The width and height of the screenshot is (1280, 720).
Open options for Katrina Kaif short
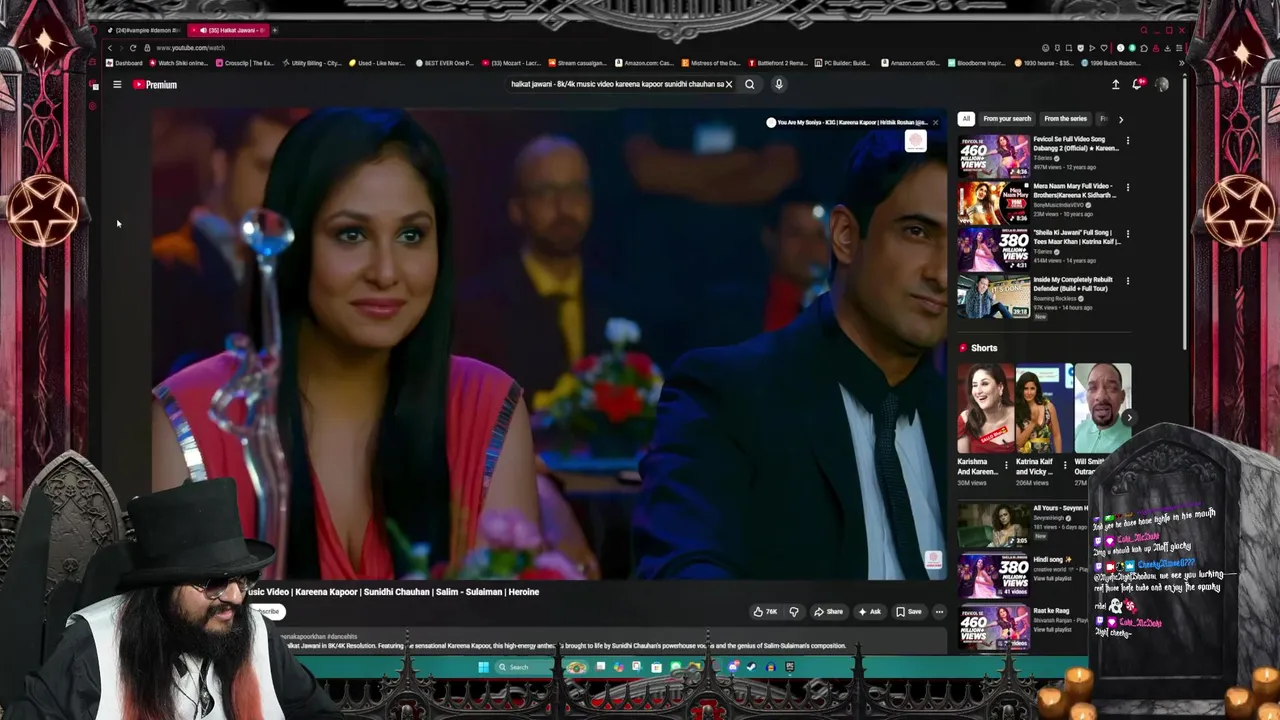coord(1065,466)
